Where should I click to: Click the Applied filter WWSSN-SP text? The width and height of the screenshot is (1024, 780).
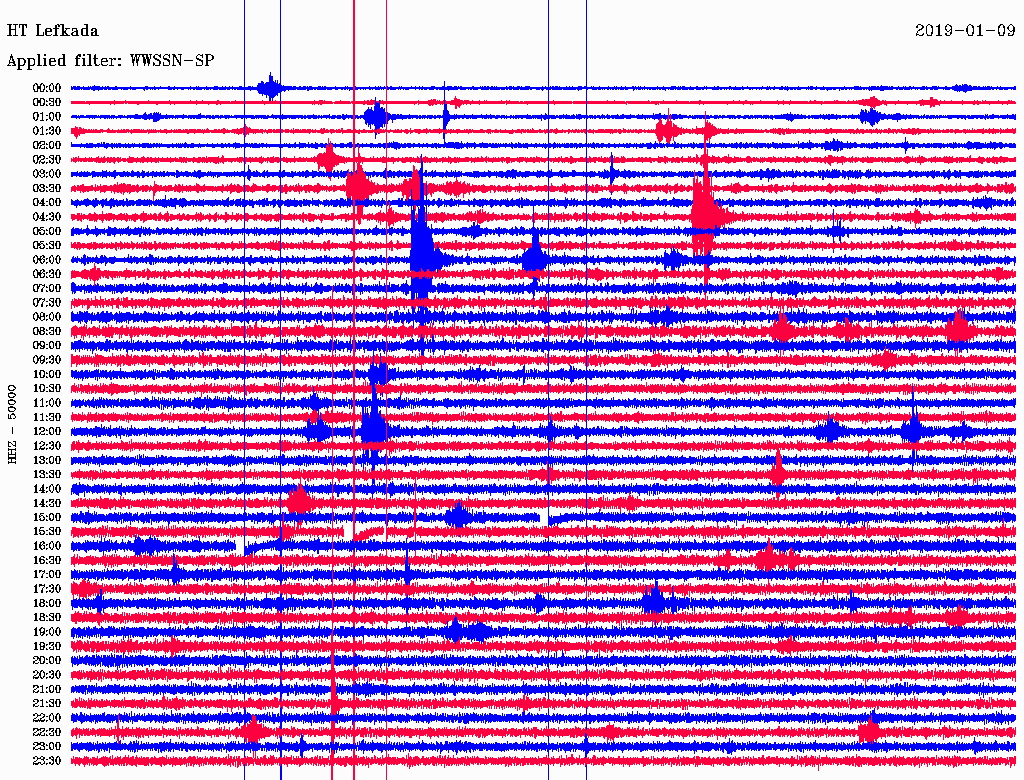tap(110, 61)
